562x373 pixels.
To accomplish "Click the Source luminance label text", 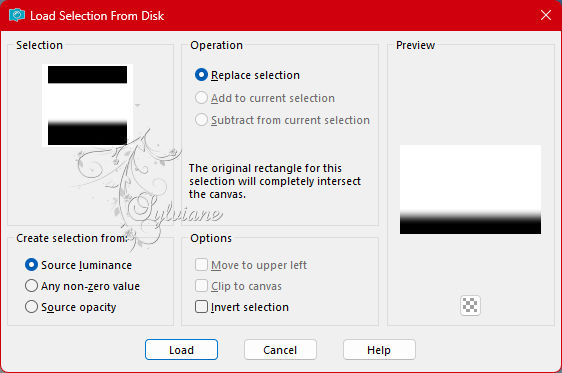I will [x=86, y=265].
